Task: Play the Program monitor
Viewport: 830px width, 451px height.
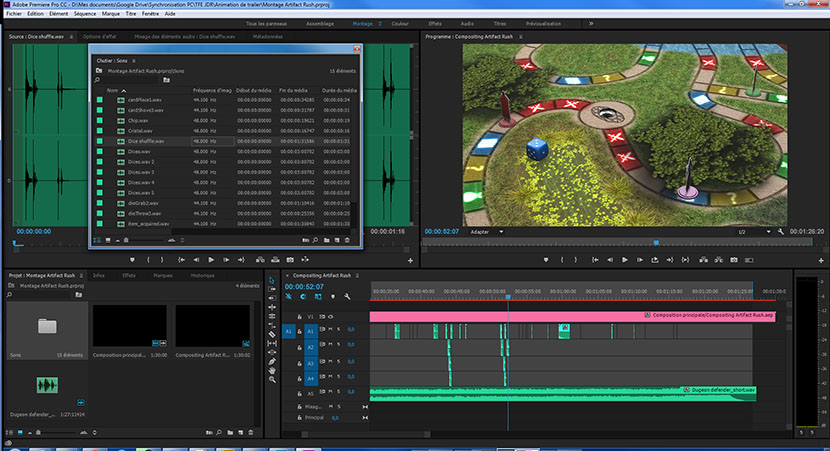Action: coord(625,260)
